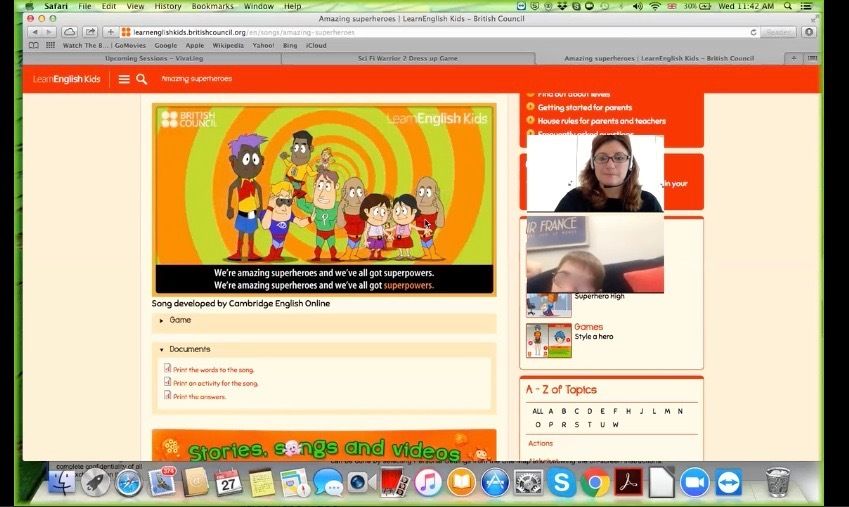Open the File menu
Screen dimensions: 849x507
tap(84, 6)
